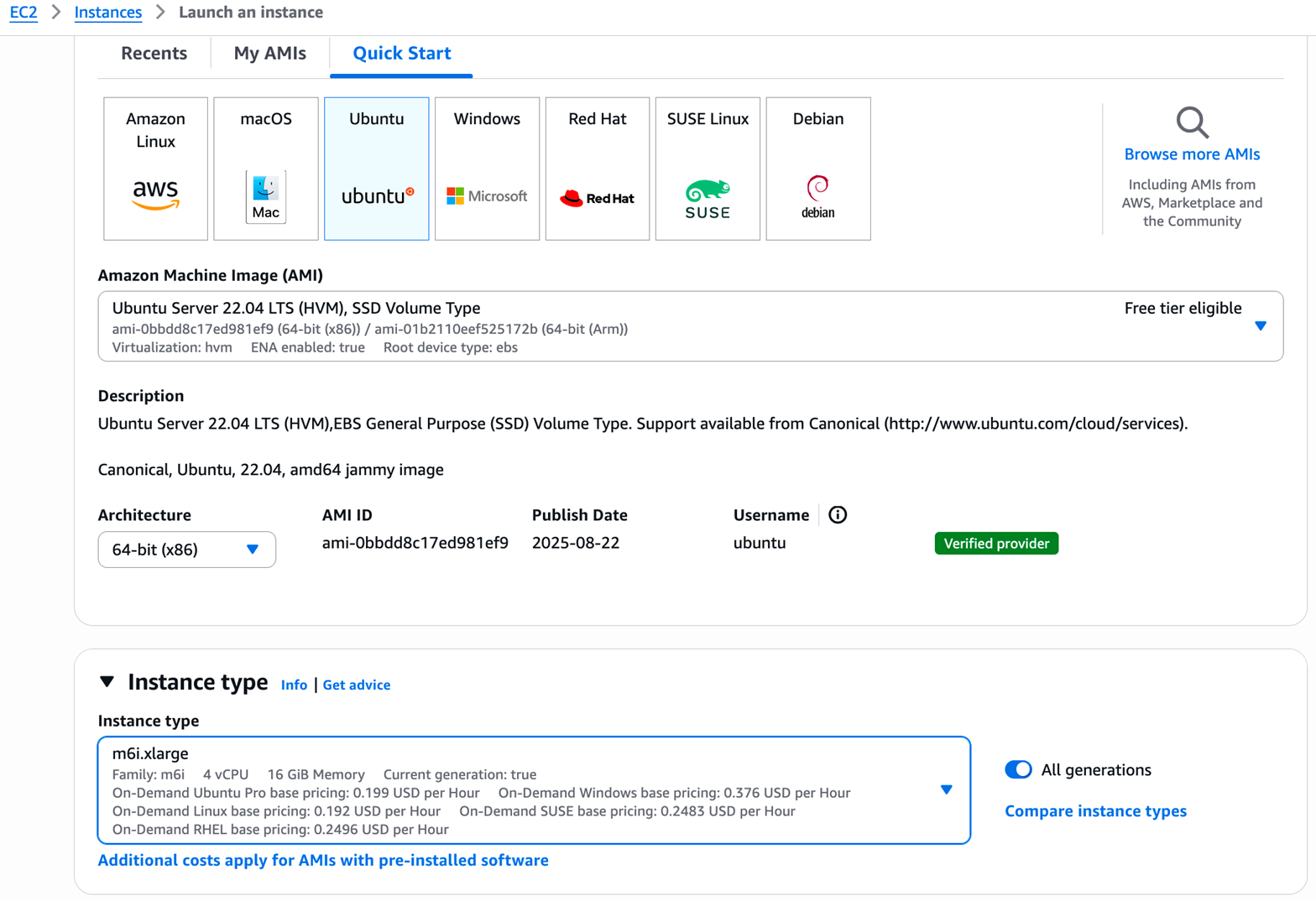Screen dimensions: 1316x901
Task: Open the Instance type Info link
Action: click(294, 685)
